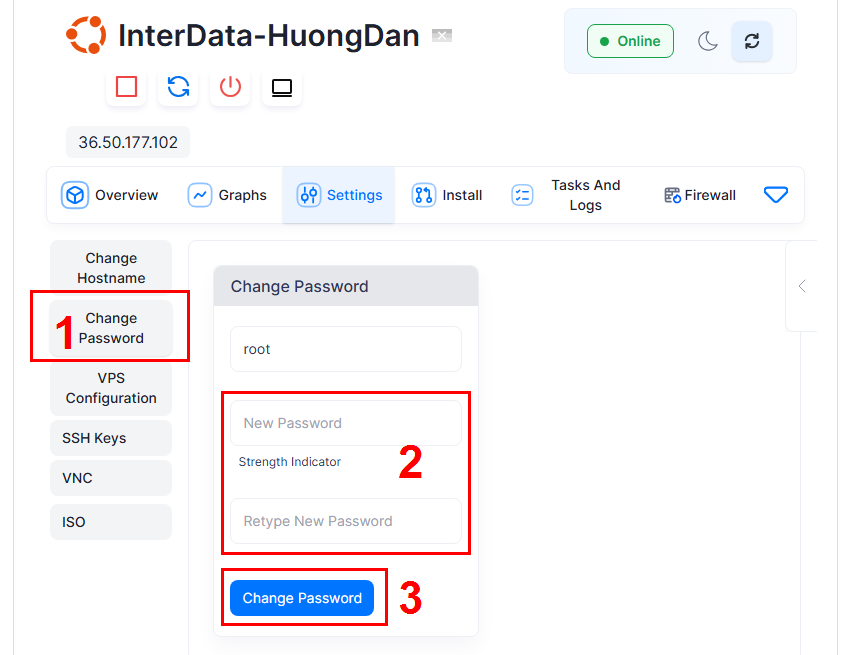The width and height of the screenshot is (846, 655).
Task: Click the Overview cube icon
Action: coord(75,195)
